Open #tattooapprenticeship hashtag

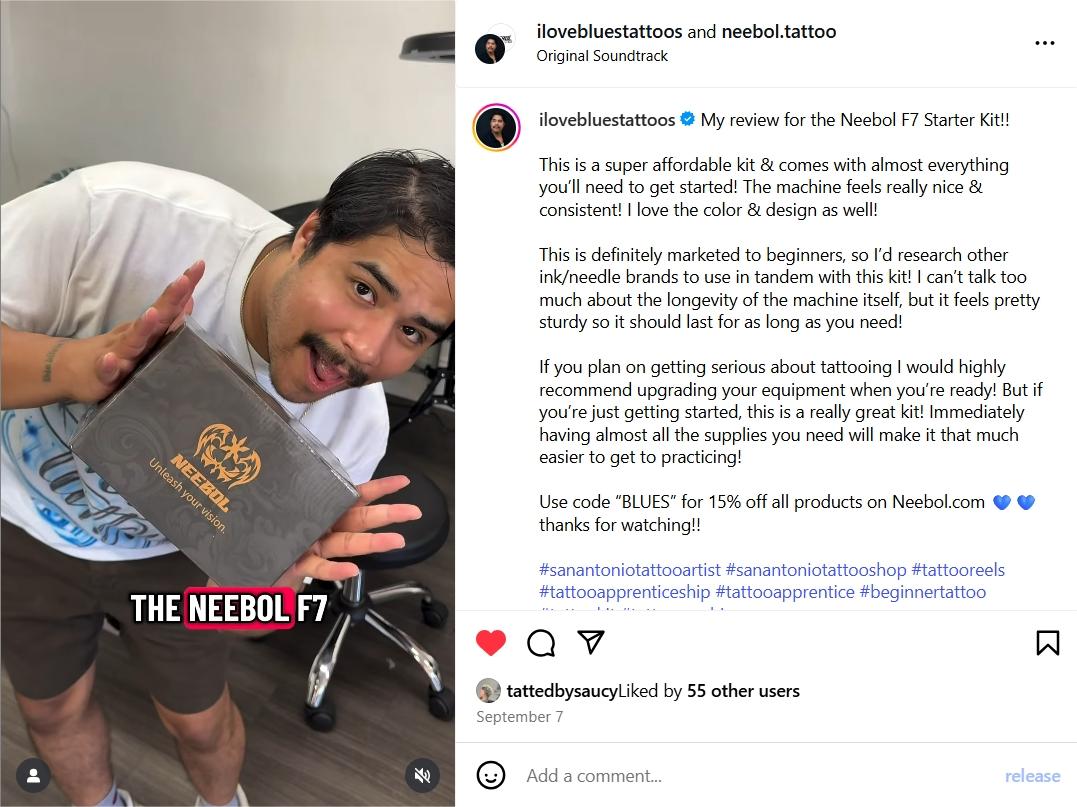tap(624, 591)
